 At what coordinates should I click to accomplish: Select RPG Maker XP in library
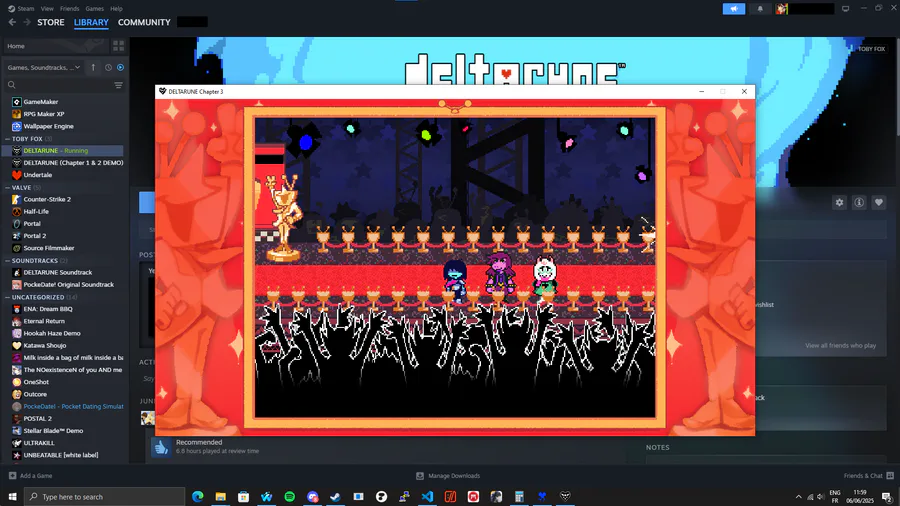[x=63, y=114]
